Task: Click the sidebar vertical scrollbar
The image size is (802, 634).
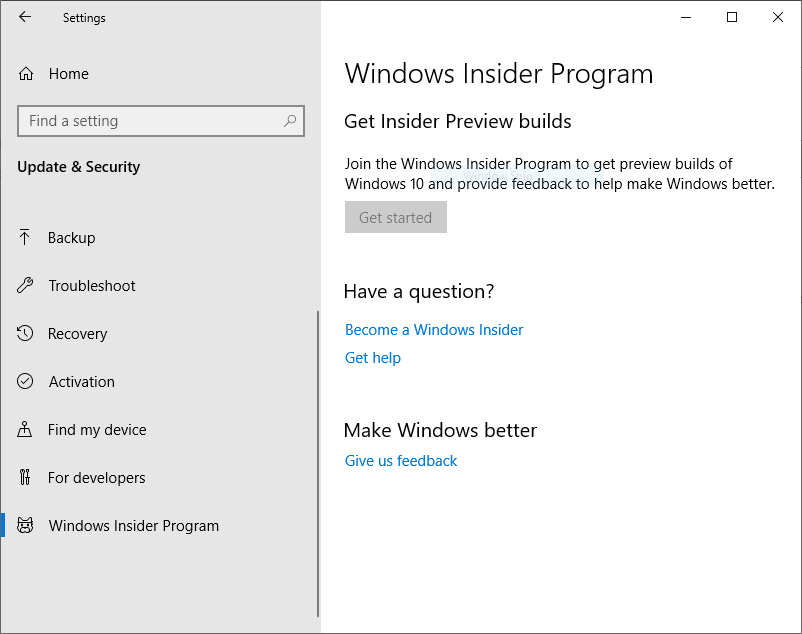Action: point(318,463)
